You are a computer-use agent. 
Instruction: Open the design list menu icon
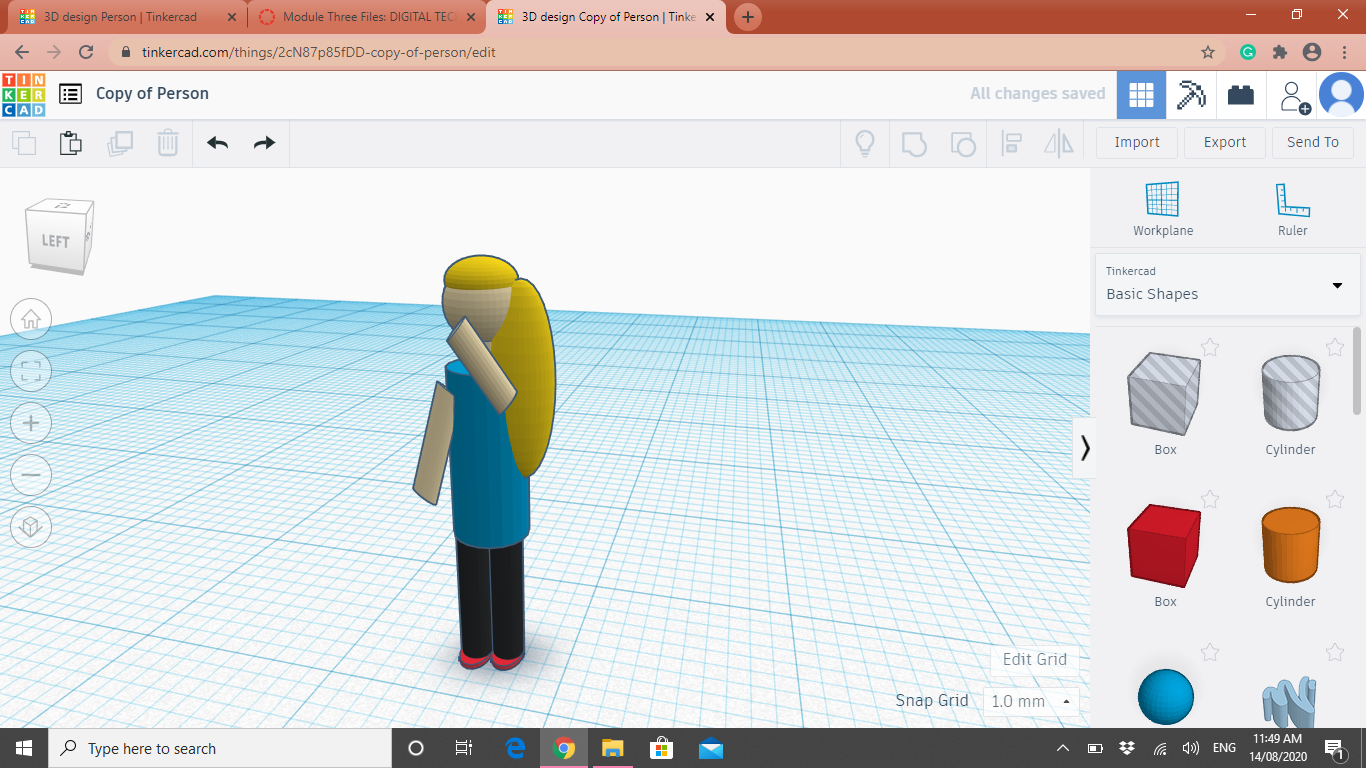coord(70,94)
